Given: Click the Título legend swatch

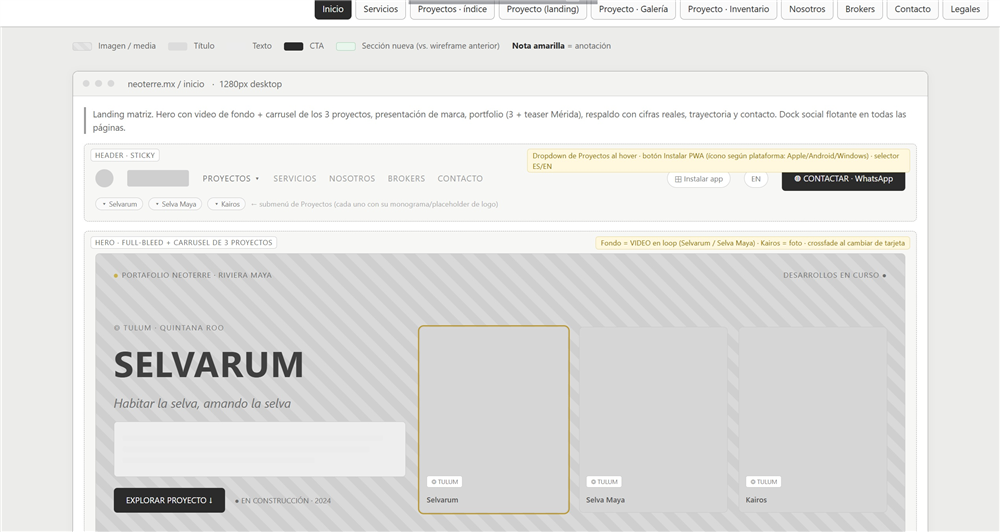Looking at the screenshot, I should (x=177, y=46).
